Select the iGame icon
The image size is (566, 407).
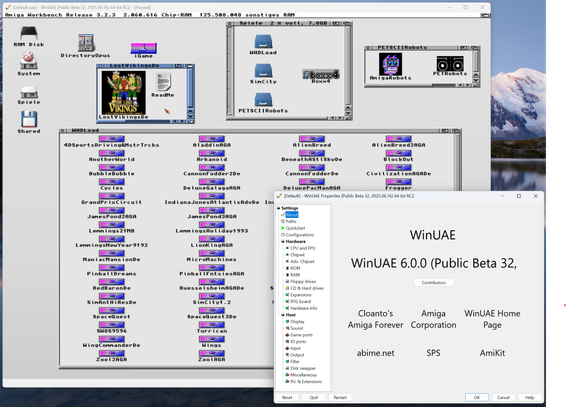click(x=143, y=48)
